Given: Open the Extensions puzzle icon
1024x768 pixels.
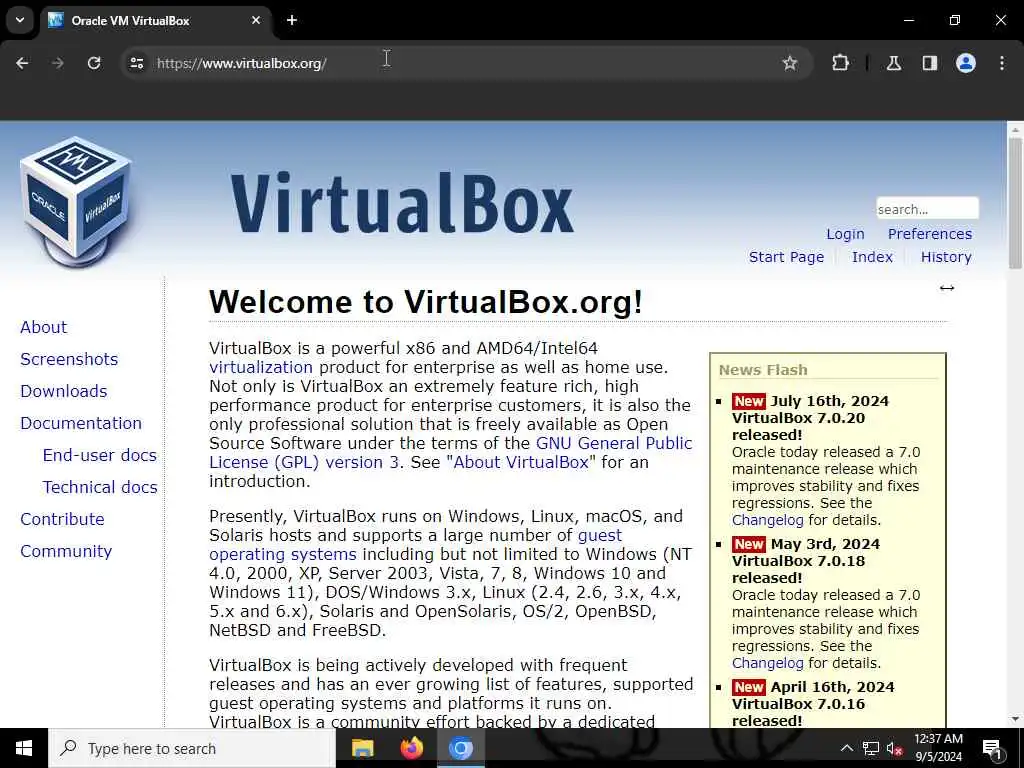Looking at the screenshot, I should coord(840,63).
